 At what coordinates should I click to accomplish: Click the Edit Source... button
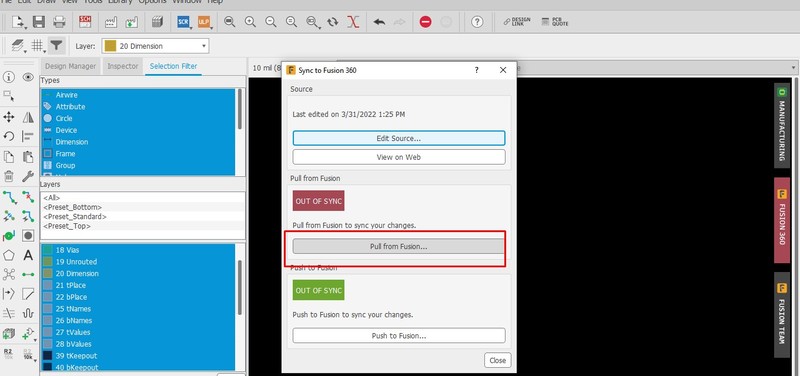[x=398, y=138]
